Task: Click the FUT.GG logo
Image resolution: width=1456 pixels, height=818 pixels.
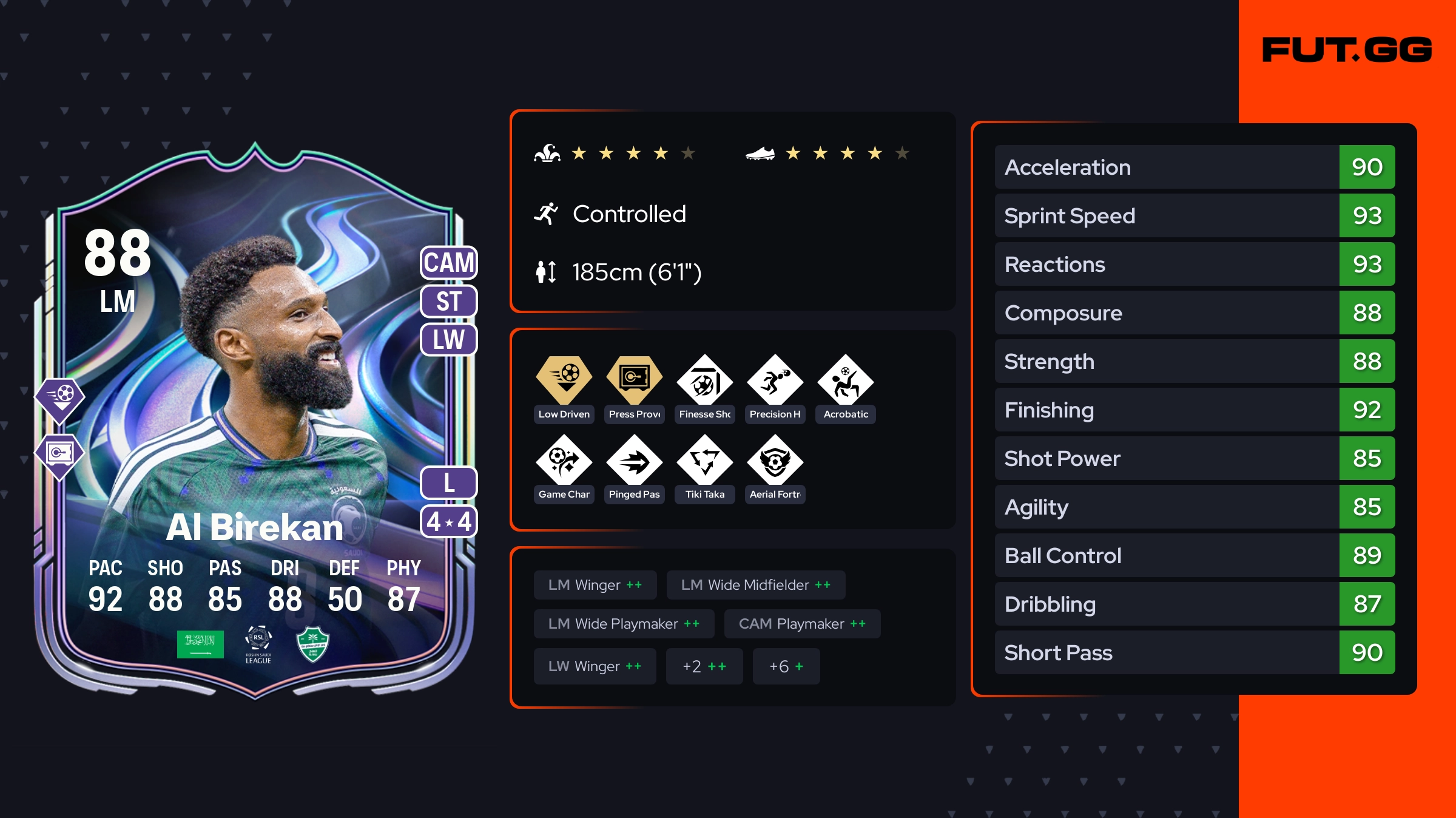Action: (1347, 50)
